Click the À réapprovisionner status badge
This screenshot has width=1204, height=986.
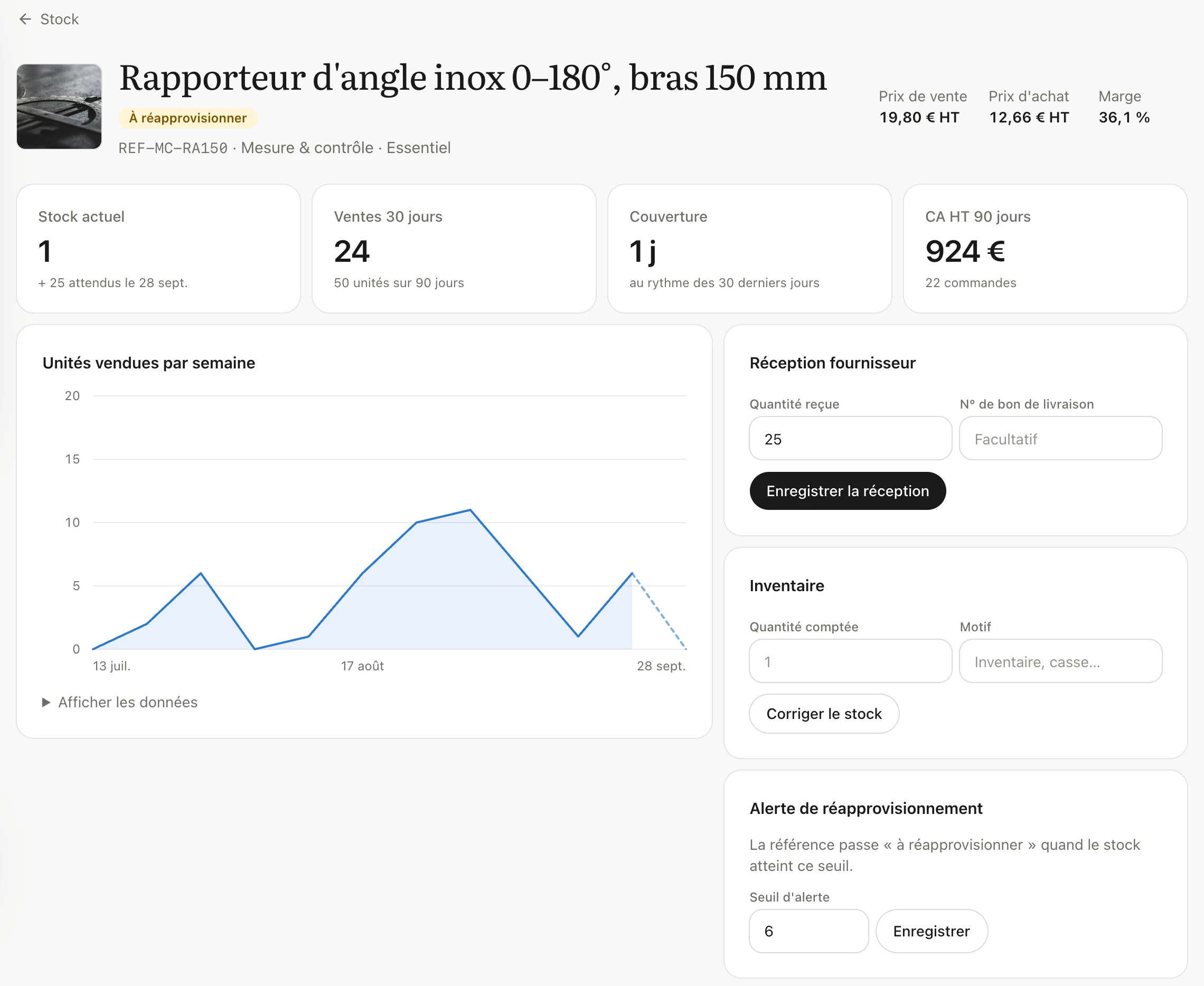(x=187, y=118)
